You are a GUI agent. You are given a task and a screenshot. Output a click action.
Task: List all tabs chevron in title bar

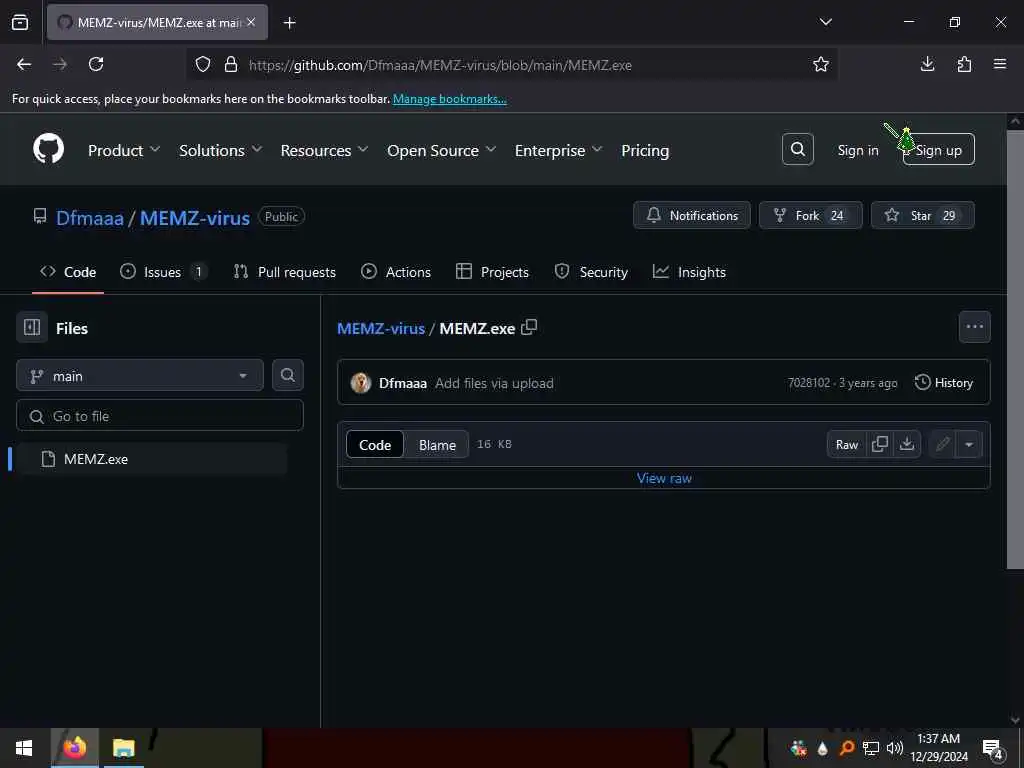pyautogui.click(x=825, y=22)
